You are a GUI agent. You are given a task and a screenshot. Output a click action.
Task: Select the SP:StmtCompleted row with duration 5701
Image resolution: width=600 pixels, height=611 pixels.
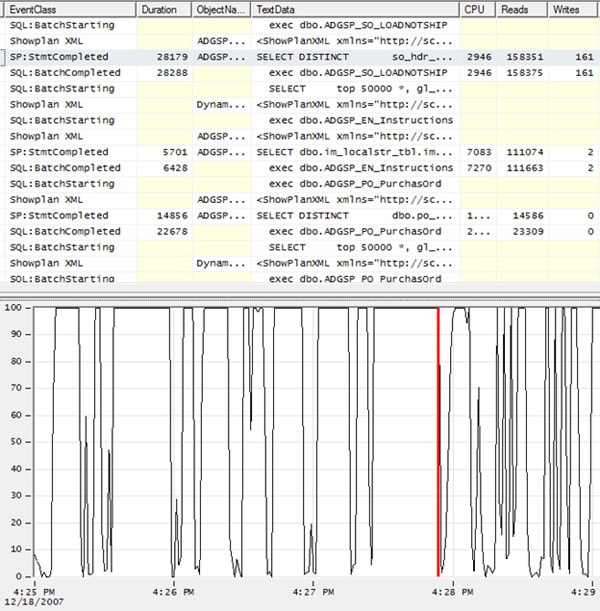click(x=302, y=152)
